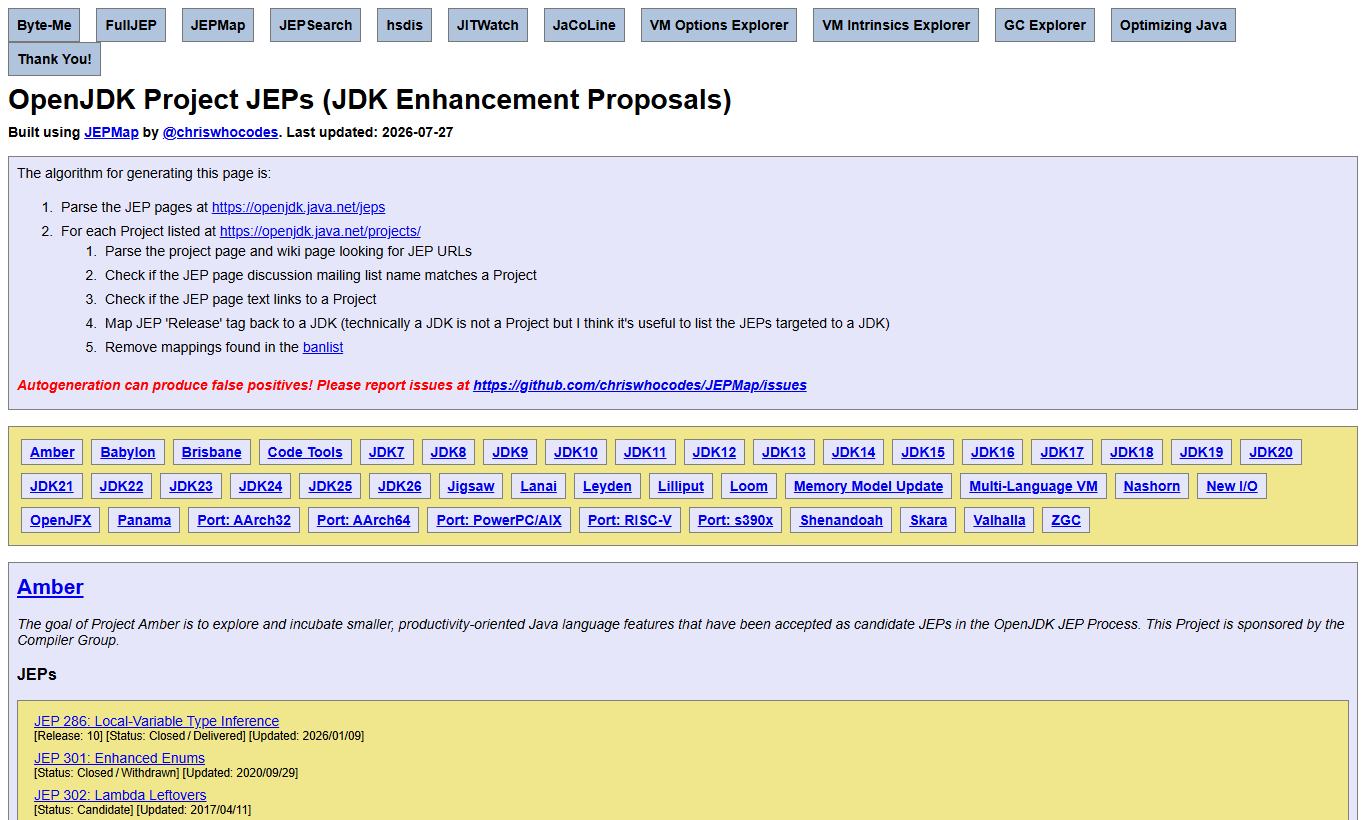Jump to the JDK20 section
This screenshot has height=820, width=1366.
pyautogui.click(x=1271, y=452)
